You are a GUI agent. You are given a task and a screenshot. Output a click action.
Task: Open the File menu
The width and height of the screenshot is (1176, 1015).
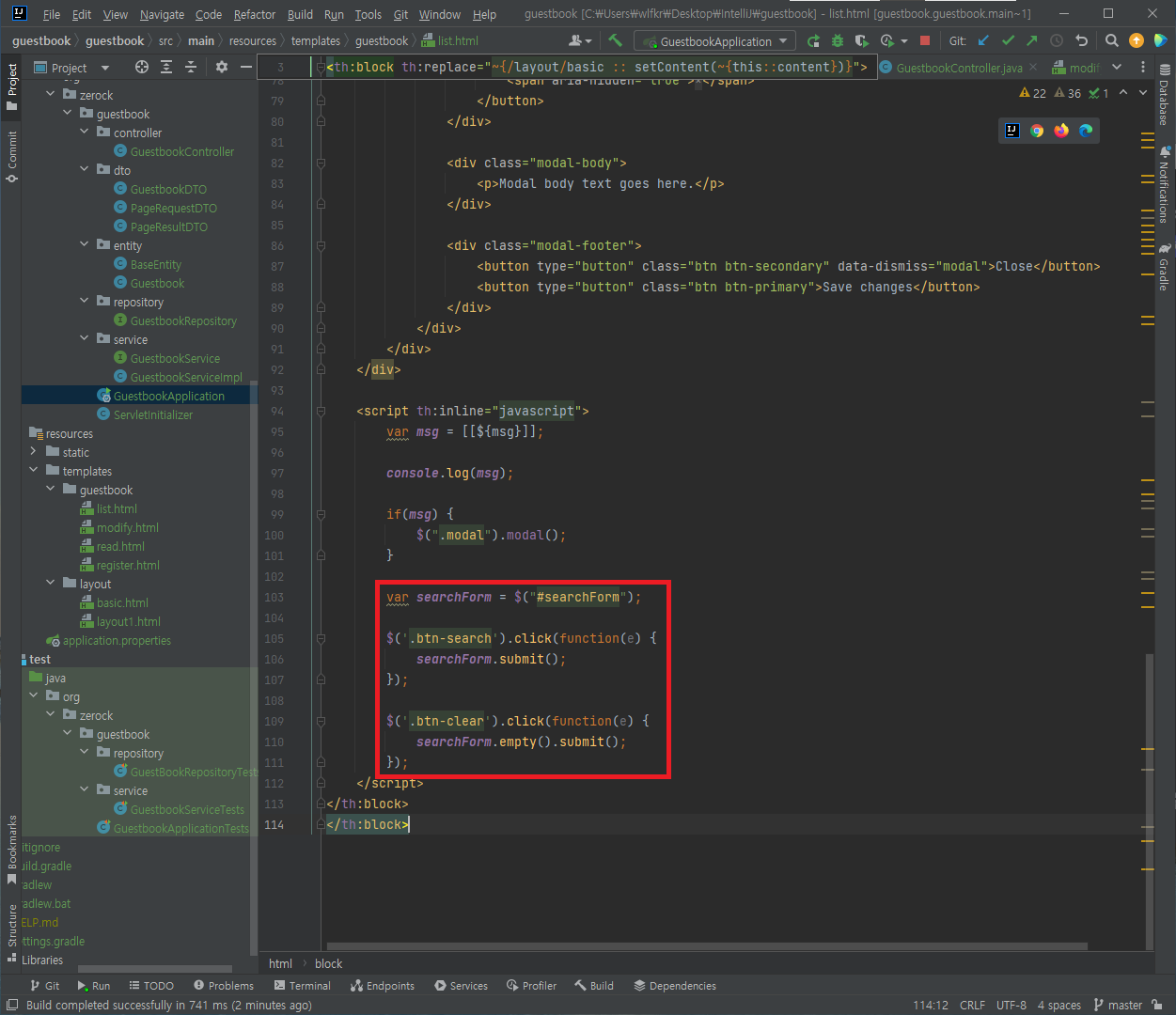52,14
